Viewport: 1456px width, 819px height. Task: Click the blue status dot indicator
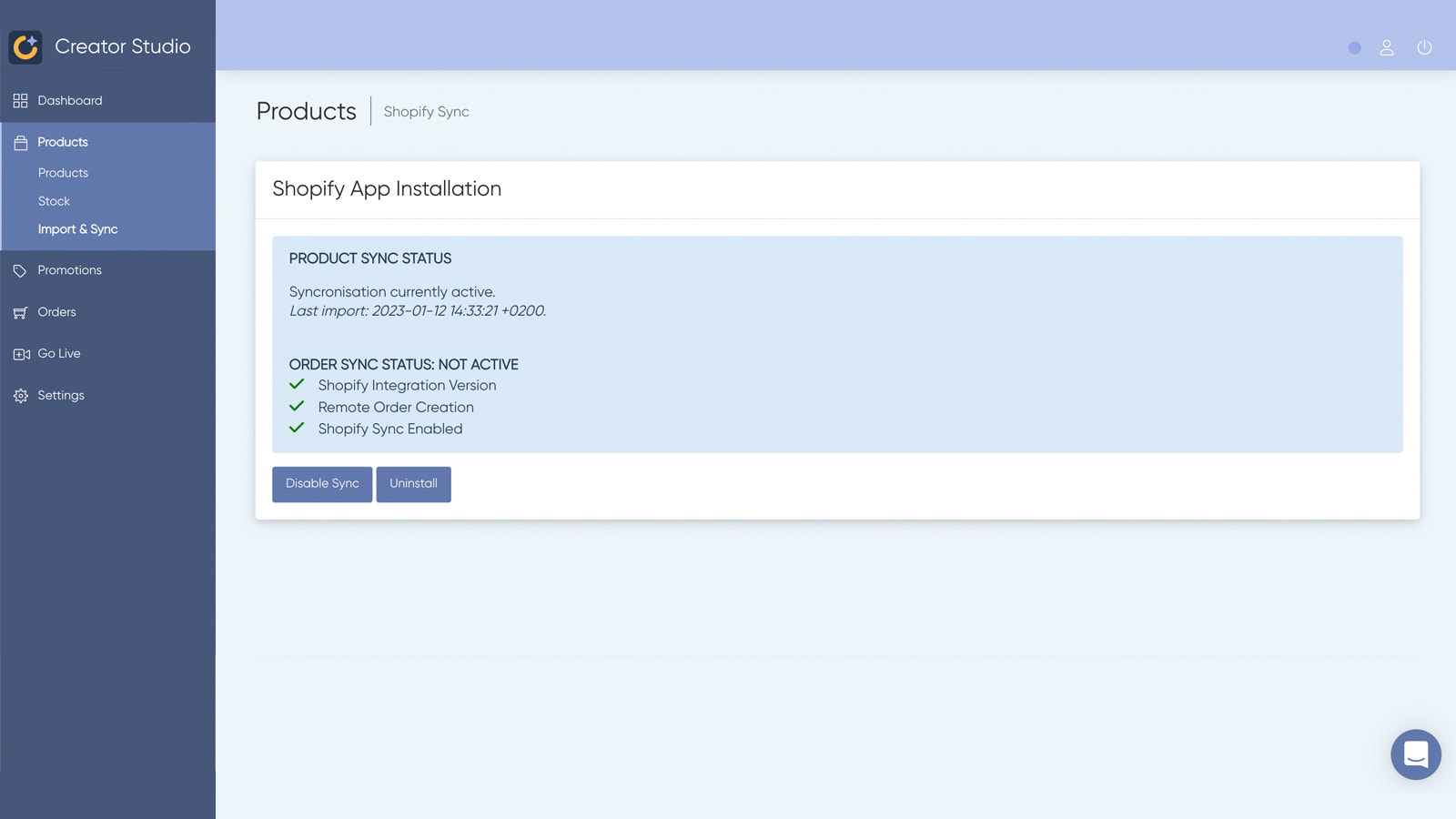click(1354, 48)
